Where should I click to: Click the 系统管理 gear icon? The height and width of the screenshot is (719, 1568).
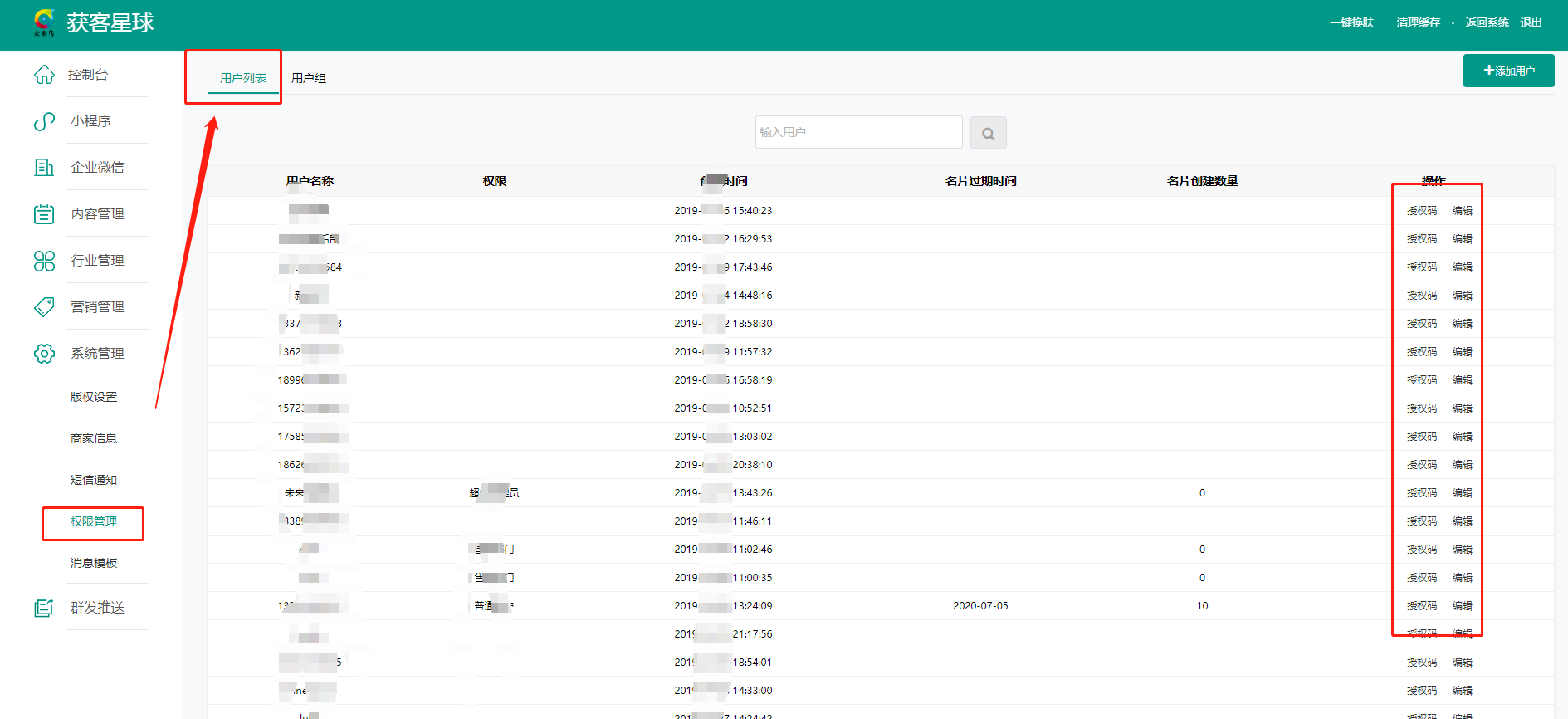pos(44,354)
